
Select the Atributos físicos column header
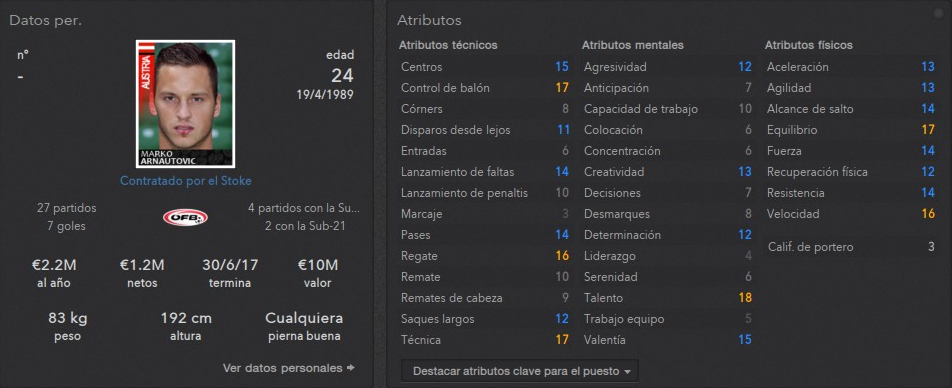click(x=808, y=45)
